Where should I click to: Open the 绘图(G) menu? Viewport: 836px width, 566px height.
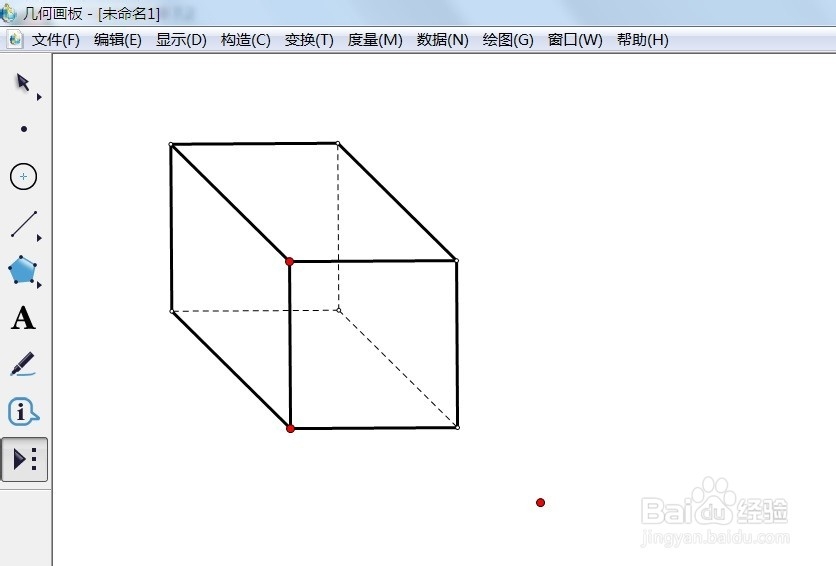coord(508,40)
